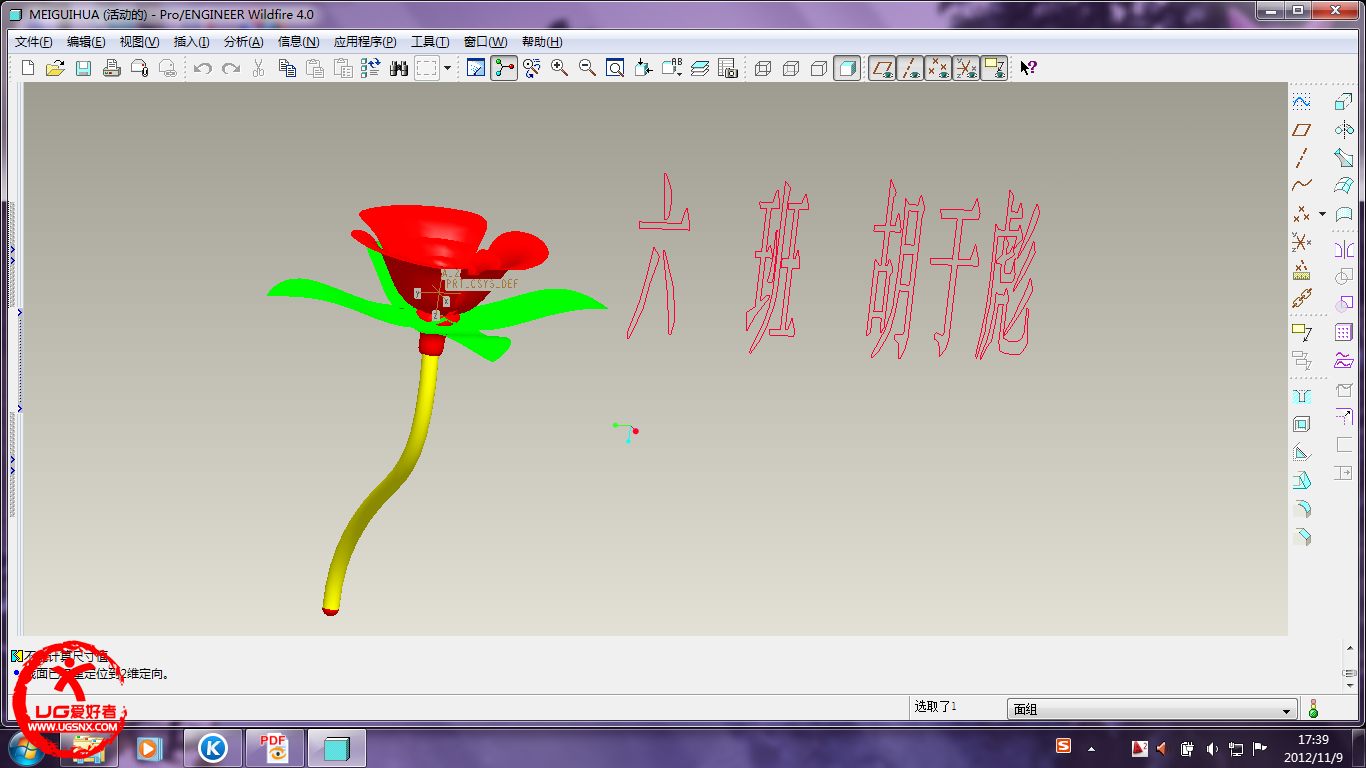Select the Sketch tool in right toolbar

[x=1301, y=102]
